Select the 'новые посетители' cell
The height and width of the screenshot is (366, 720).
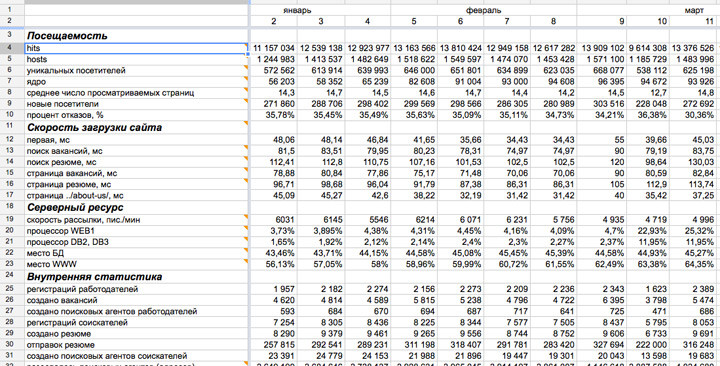[136, 104]
